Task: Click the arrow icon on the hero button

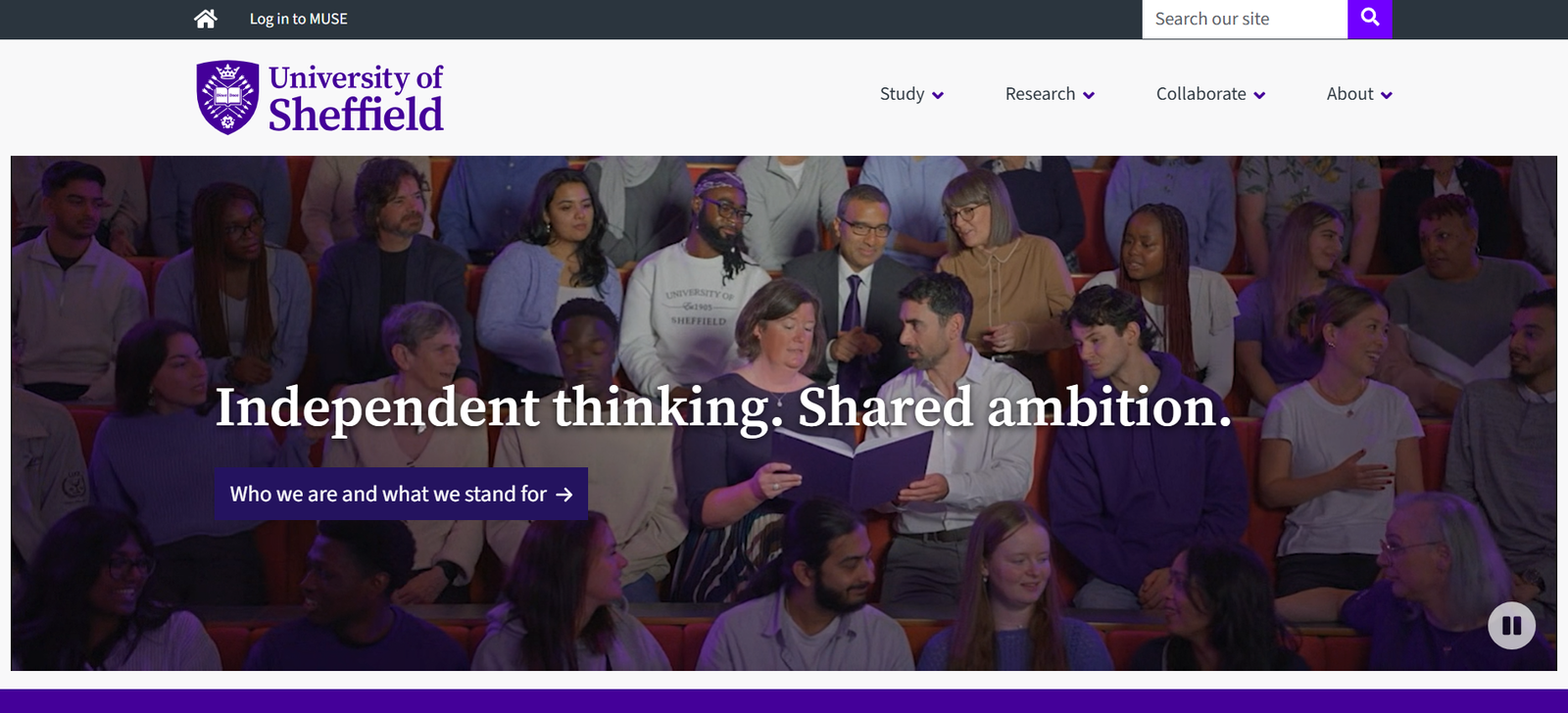Action: [563, 495]
